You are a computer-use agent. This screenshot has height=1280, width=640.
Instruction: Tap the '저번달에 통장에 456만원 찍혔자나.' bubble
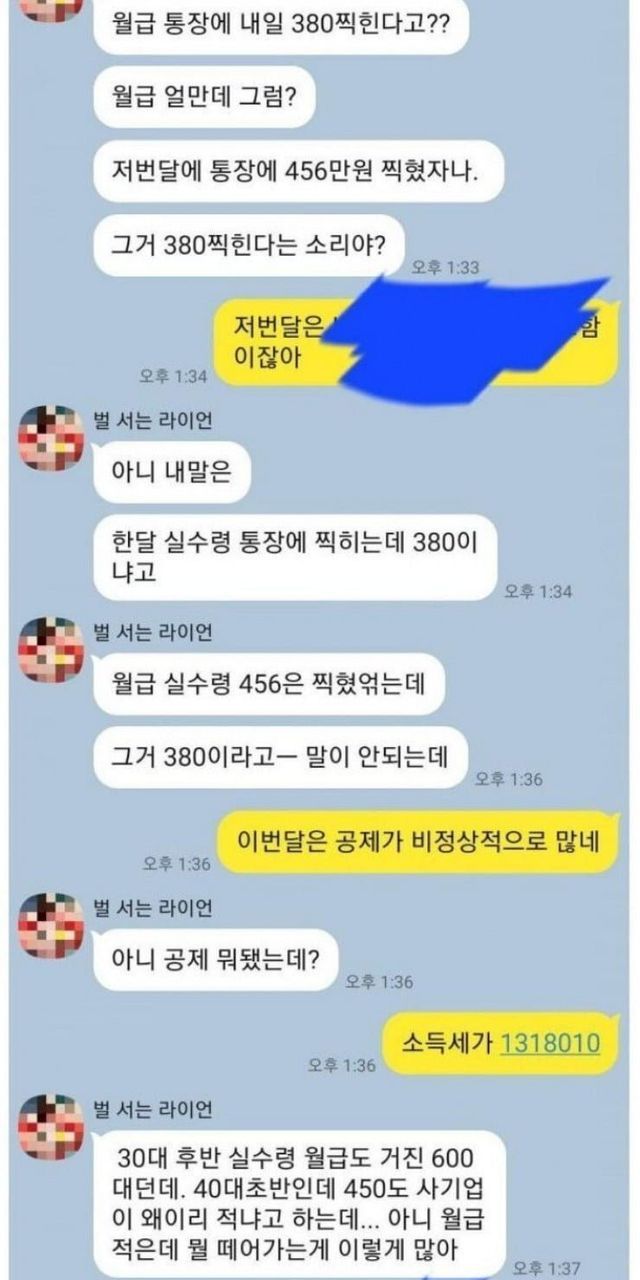[297, 171]
